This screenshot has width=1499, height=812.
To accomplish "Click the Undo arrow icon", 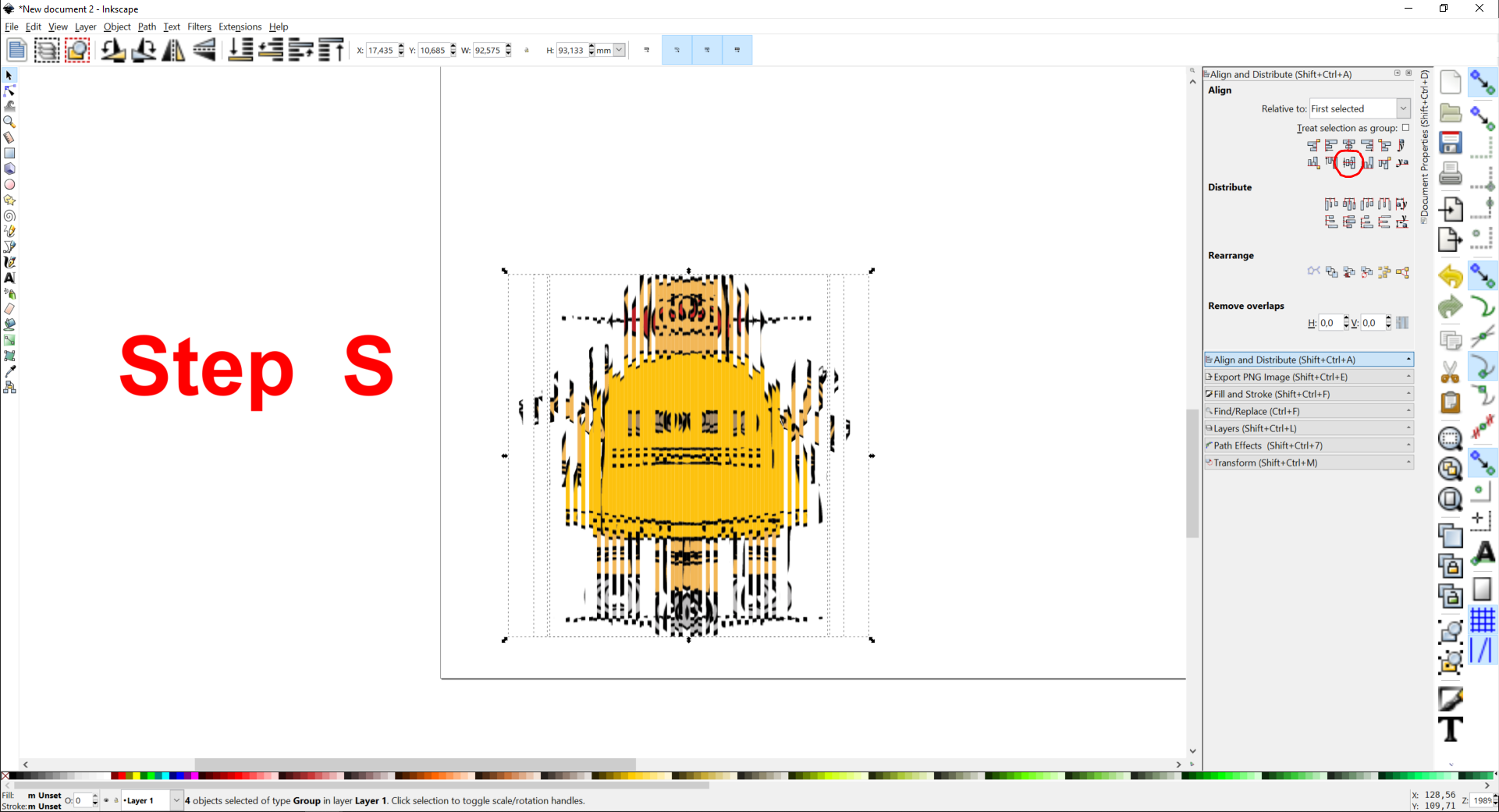I will (x=1451, y=277).
